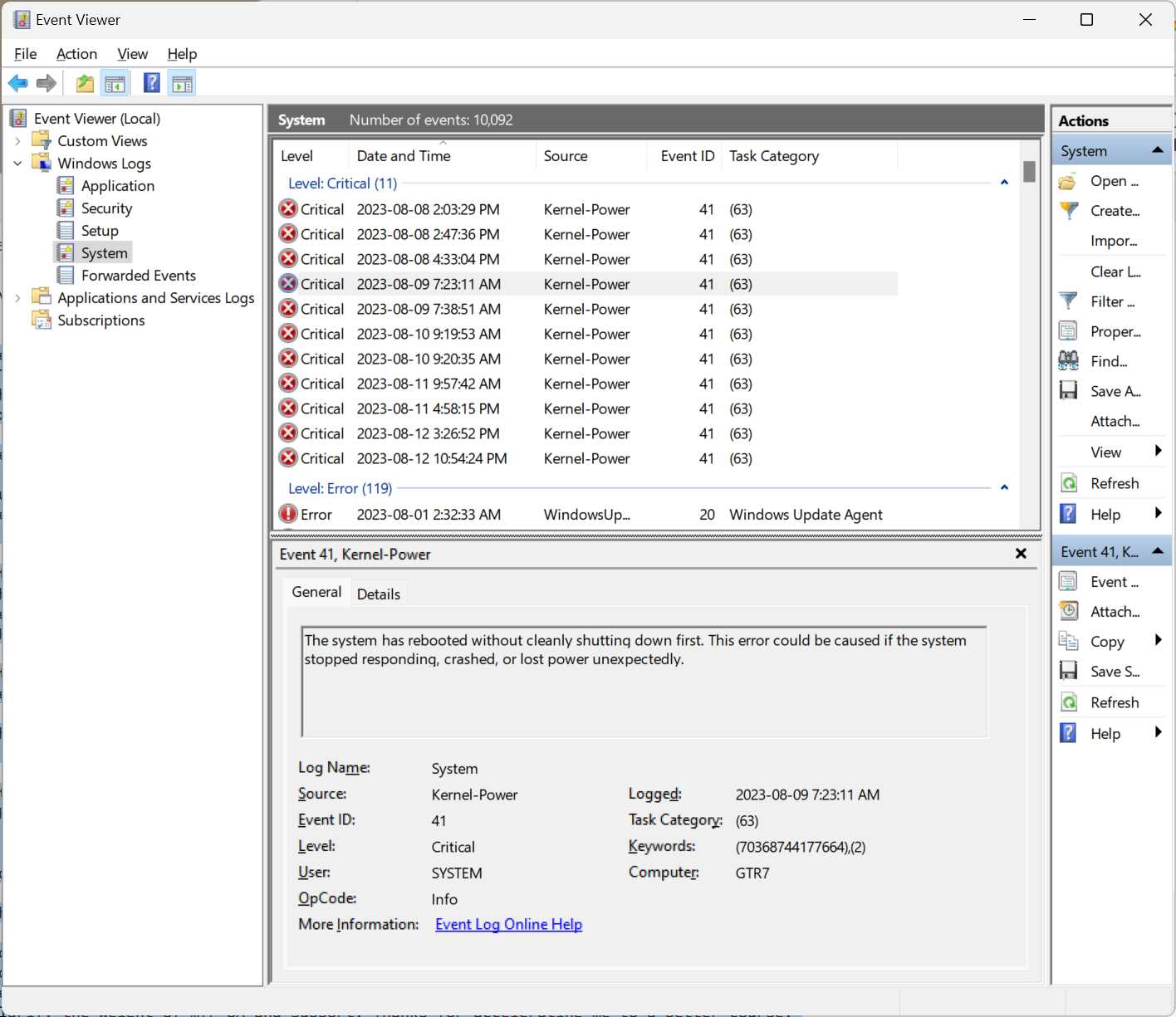Screen dimensions: 1176x1017
Task: Open the Action menu
Action: (x=76, y=53)
